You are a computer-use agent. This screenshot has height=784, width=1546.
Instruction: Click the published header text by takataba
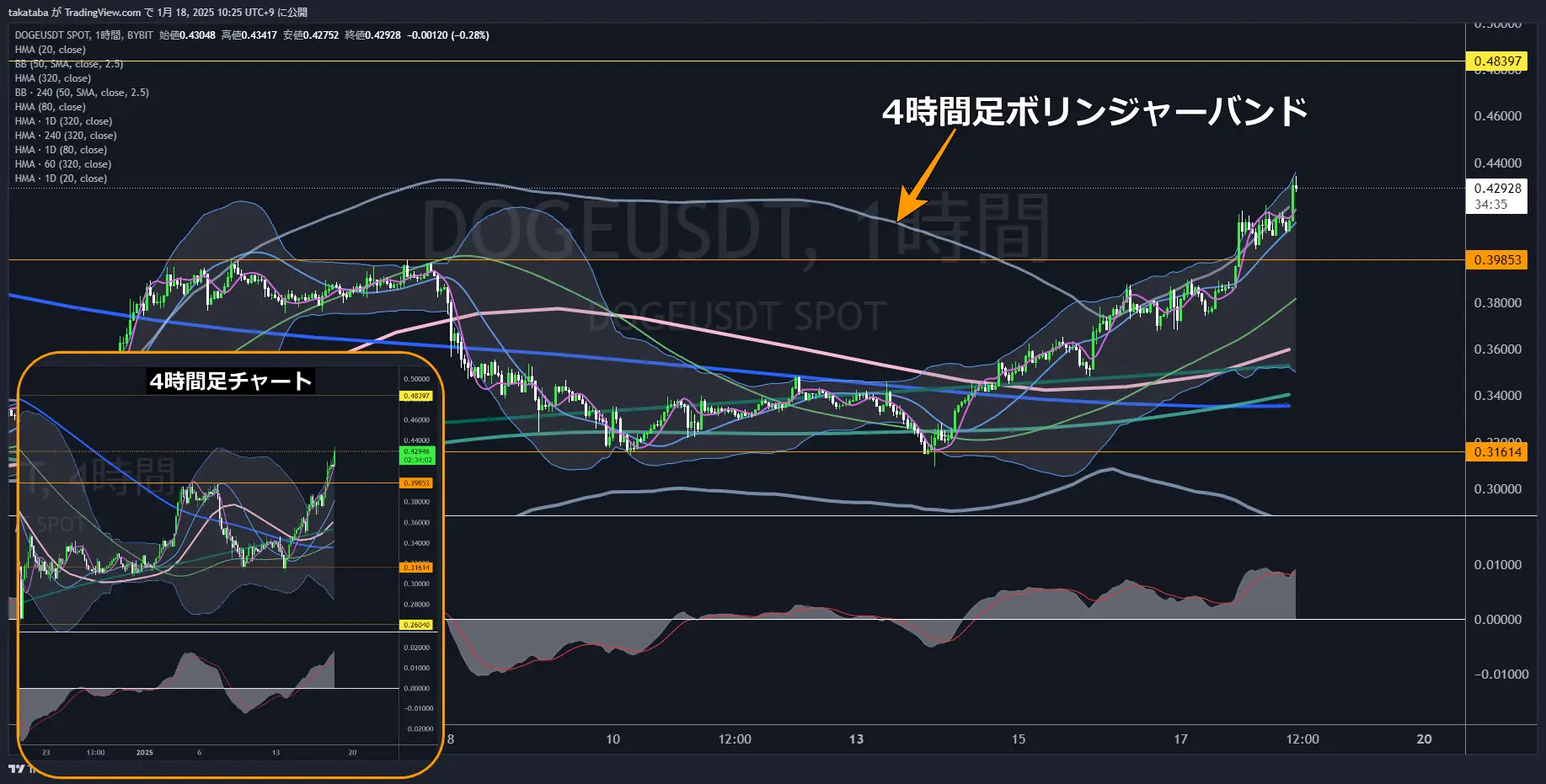pos(158,13)
